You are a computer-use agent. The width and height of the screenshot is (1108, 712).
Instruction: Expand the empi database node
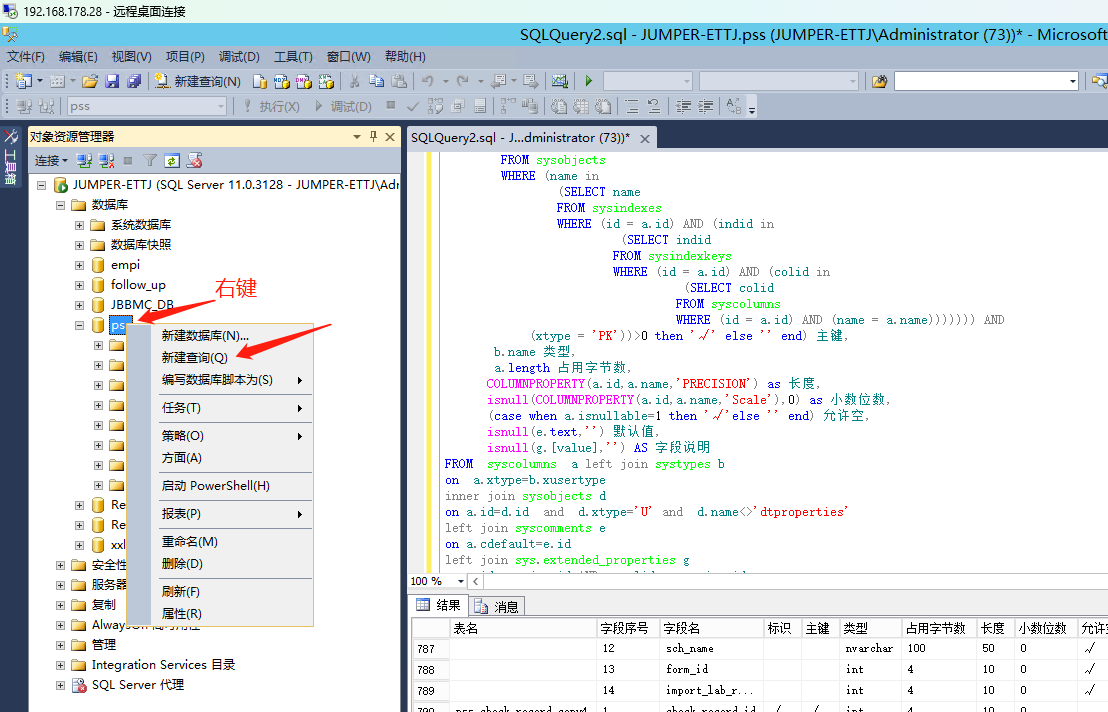[79, 266]
